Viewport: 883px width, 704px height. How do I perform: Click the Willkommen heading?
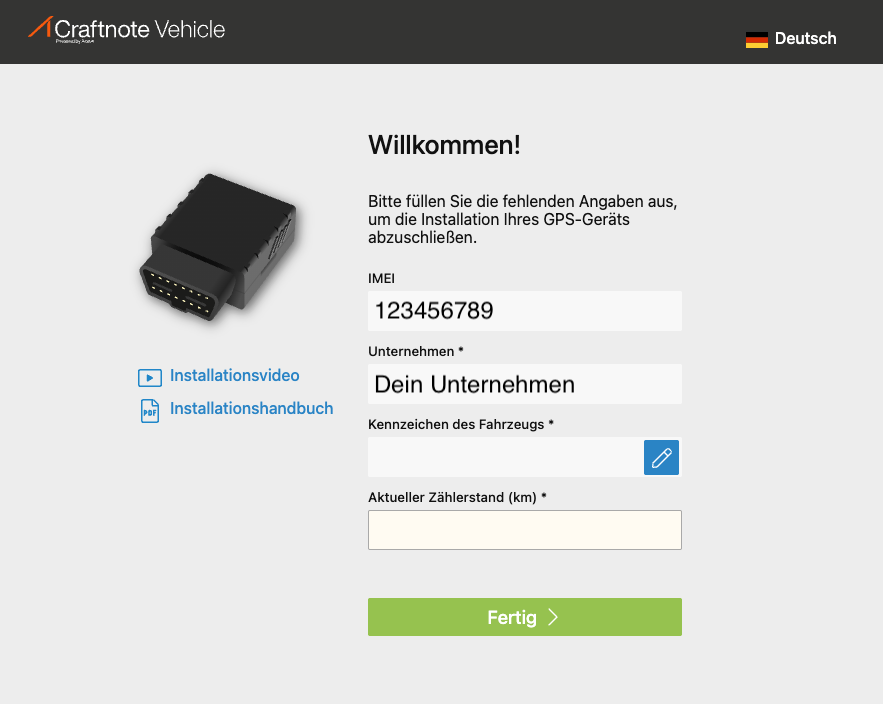(x=444, y=145)
